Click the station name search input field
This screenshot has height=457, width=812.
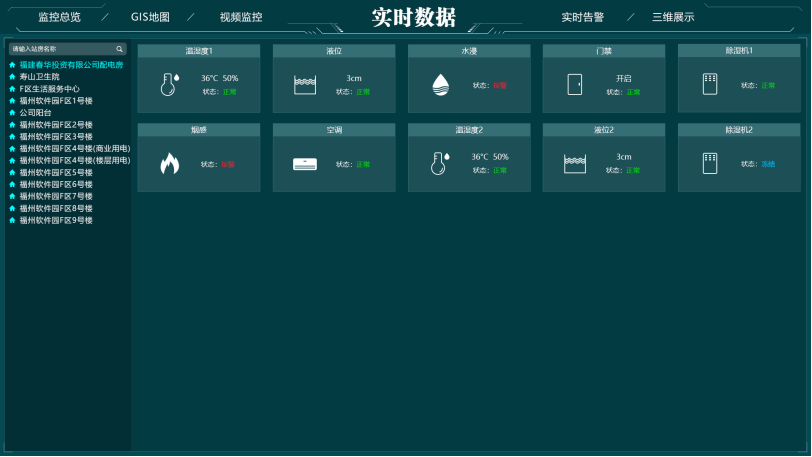60,48
